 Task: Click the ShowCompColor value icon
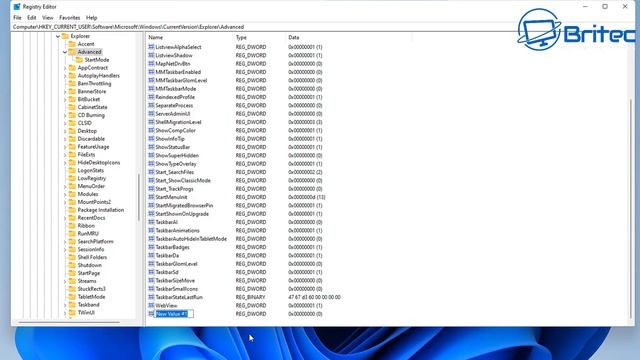coord(151,130)
